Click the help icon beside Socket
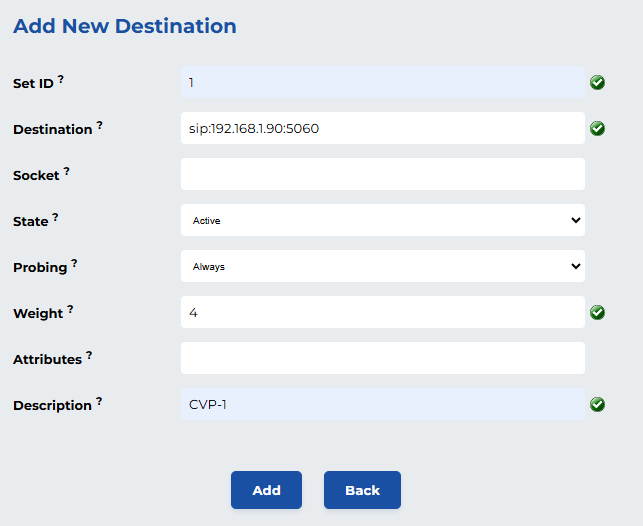 pyautogui.click(x=67, y=171)
